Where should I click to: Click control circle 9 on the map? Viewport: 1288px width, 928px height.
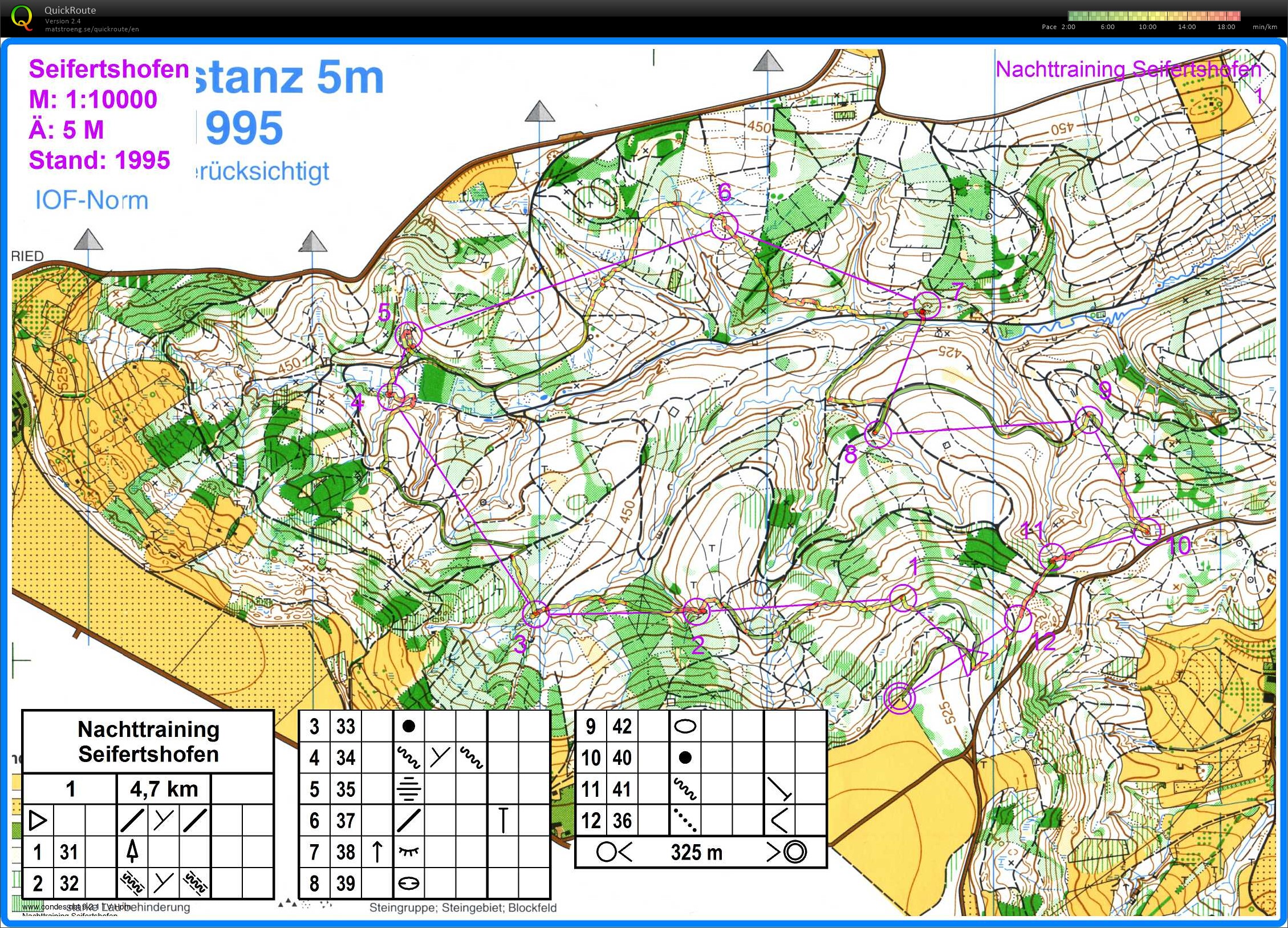pos(1088,420)
